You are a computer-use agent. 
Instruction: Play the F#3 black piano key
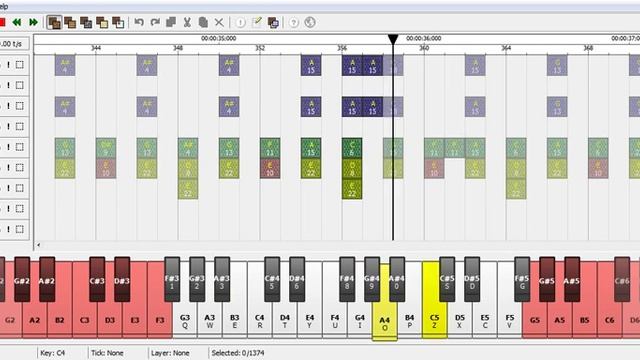(x=172, y=280)
